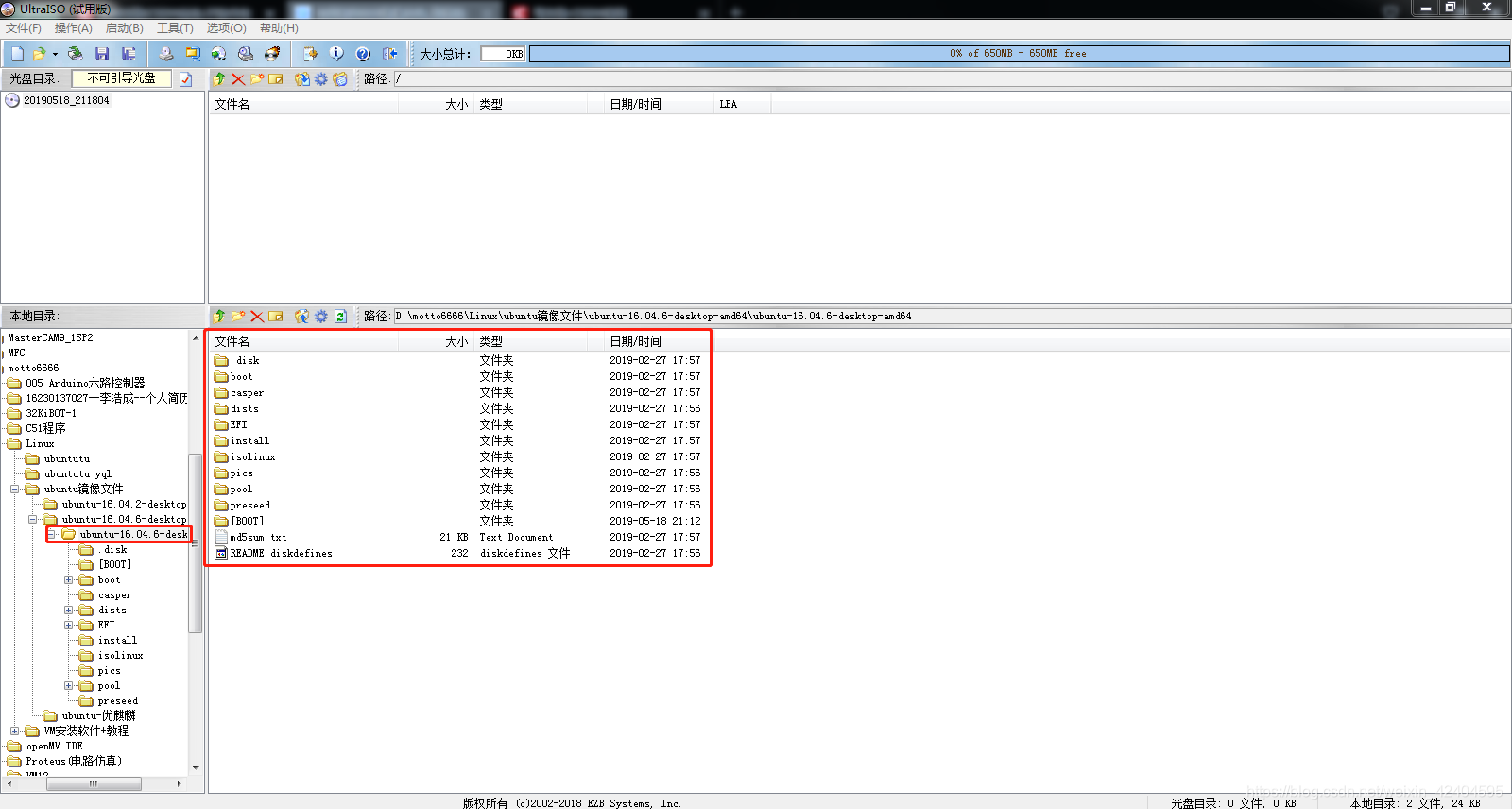Click the local directory path field

click(952, 317)
